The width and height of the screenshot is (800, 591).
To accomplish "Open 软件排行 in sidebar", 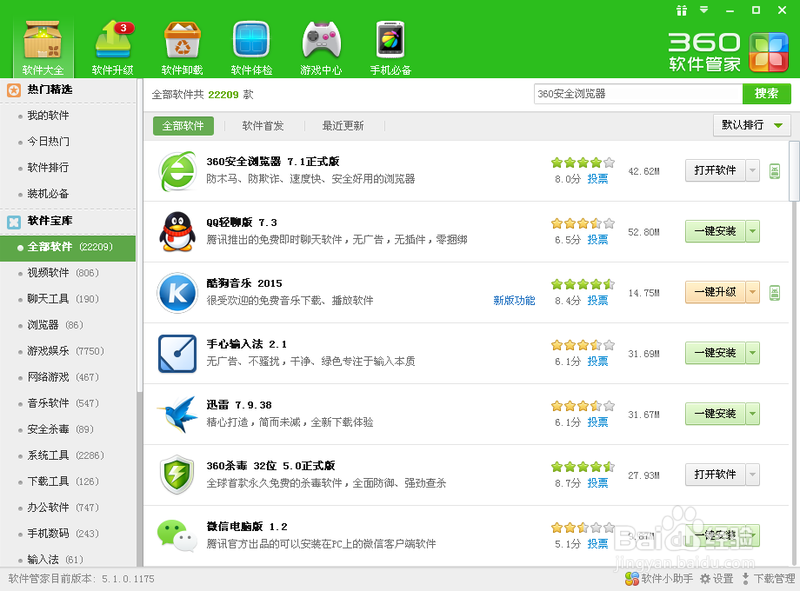I will click(x=48, y=167).
